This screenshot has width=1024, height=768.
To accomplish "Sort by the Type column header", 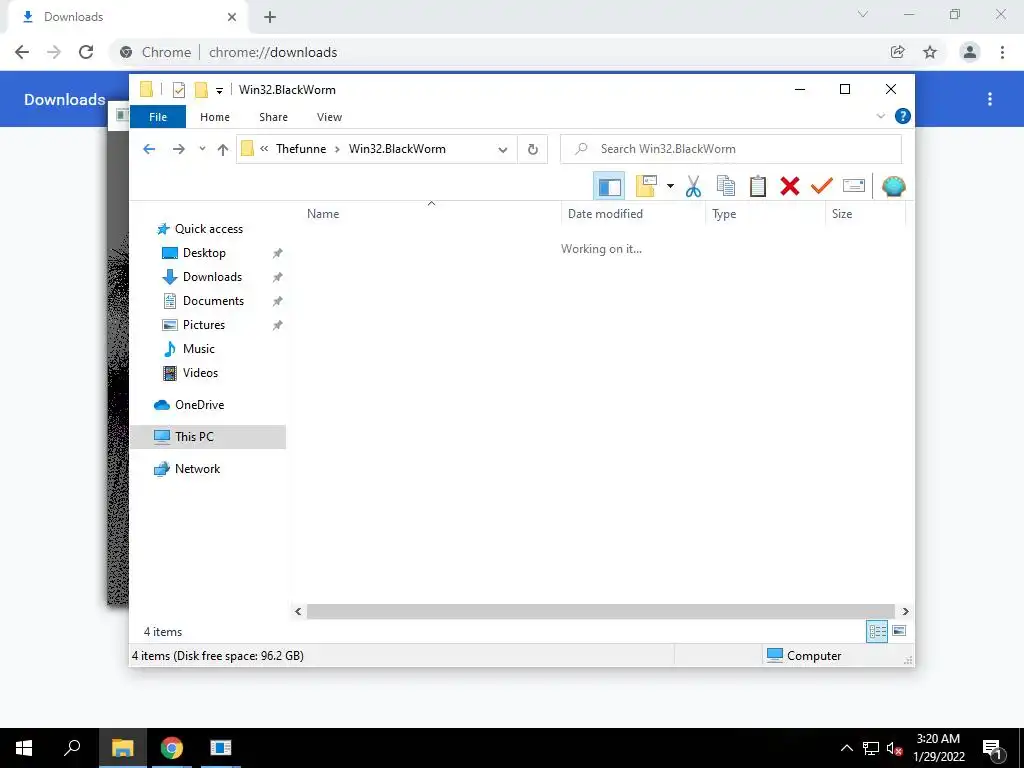I will [765, 214].
